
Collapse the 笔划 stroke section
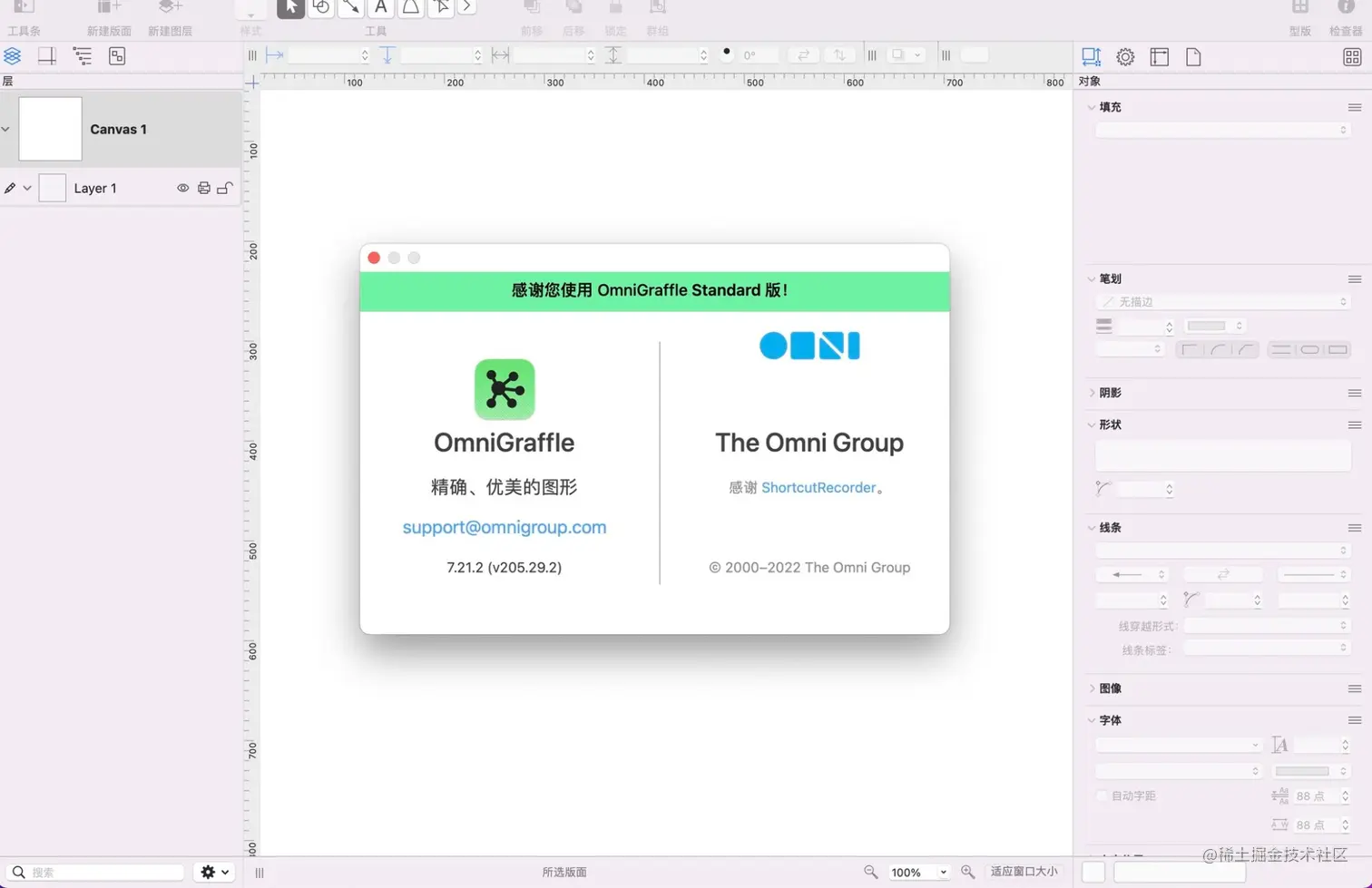coord(1092,278)
